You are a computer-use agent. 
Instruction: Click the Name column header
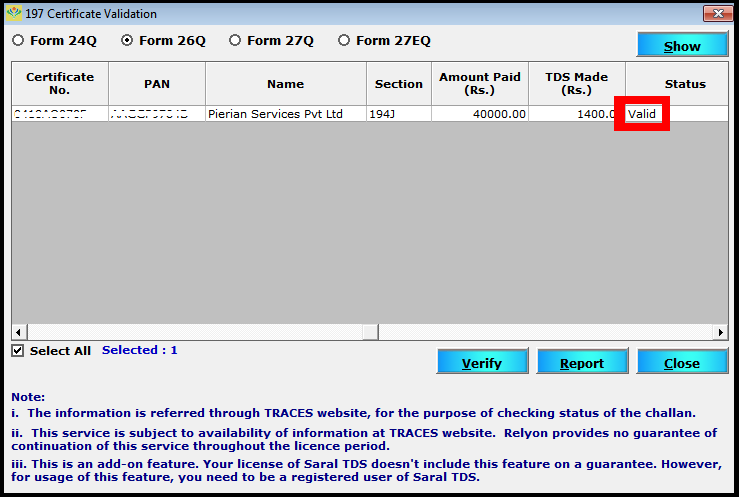286,83
